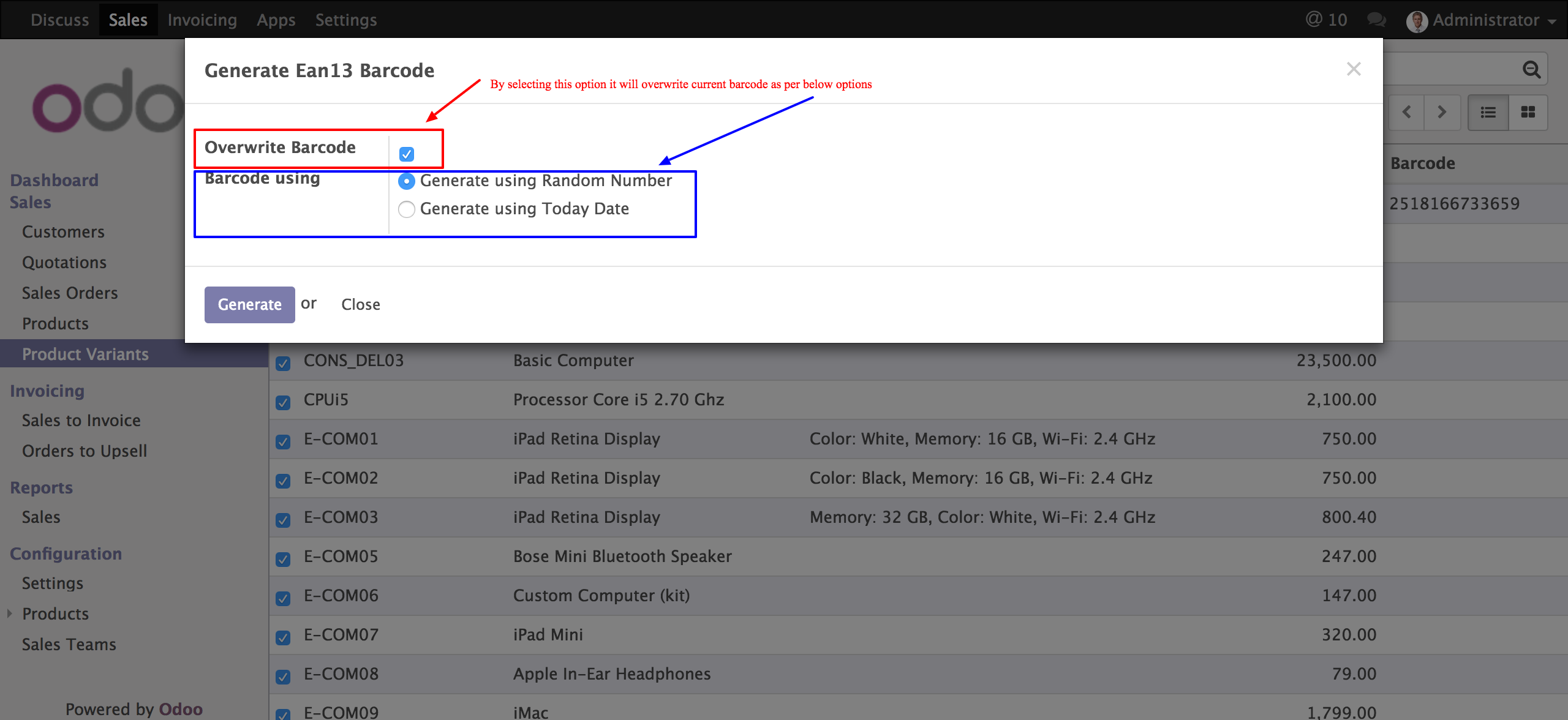Image resolution: width=1568 pixels, height=720 pixels.
Task: Open Sales Orders in sidebar
Action: point(70,293)
